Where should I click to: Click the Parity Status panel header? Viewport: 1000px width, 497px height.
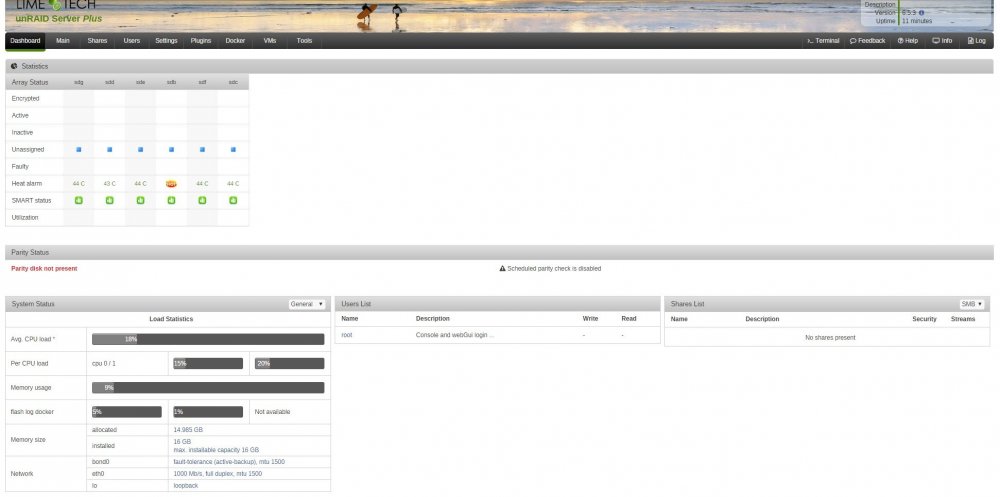(x=499, y=253)
